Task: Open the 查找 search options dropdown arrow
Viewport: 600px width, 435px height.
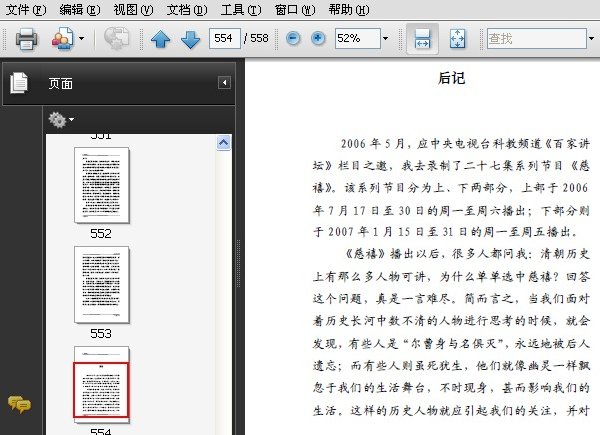Action: pos(592,38)
